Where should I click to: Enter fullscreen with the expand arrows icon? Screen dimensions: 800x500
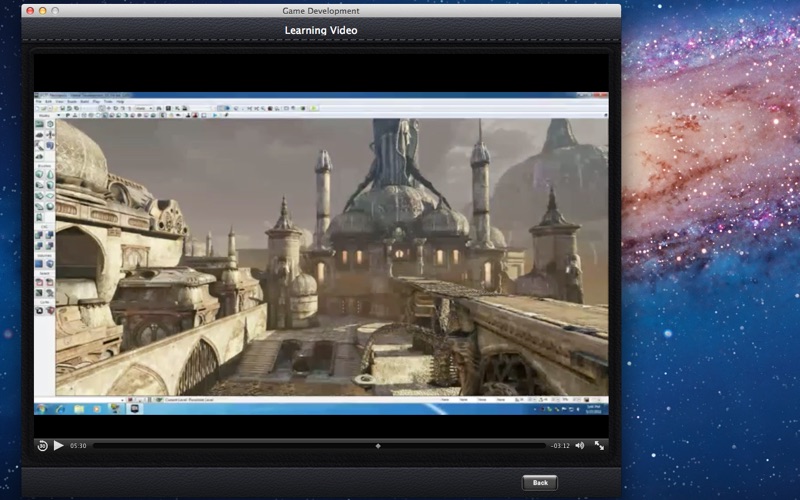click(599, 445)
